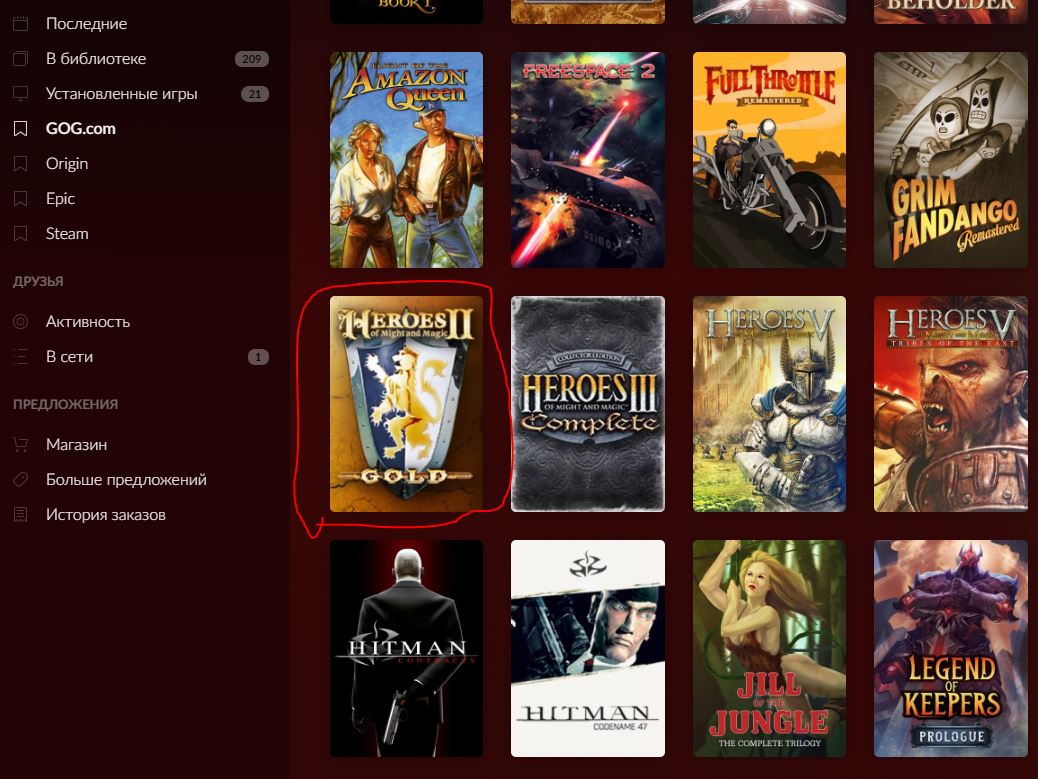Click the bookmark icon beside GOG.com
The height and width of the screenshot is (779, 1038).
click(x=21, y=128)
